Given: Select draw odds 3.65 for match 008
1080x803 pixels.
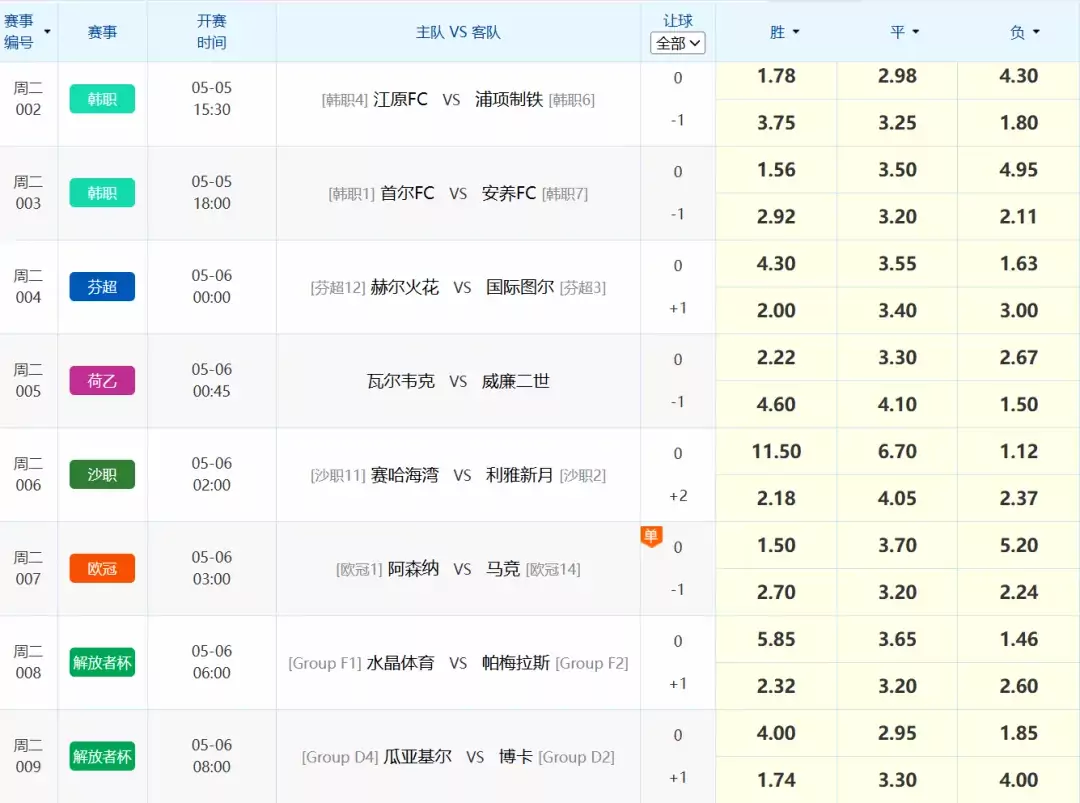Looking at the screenshot, I should click(897, 639).
